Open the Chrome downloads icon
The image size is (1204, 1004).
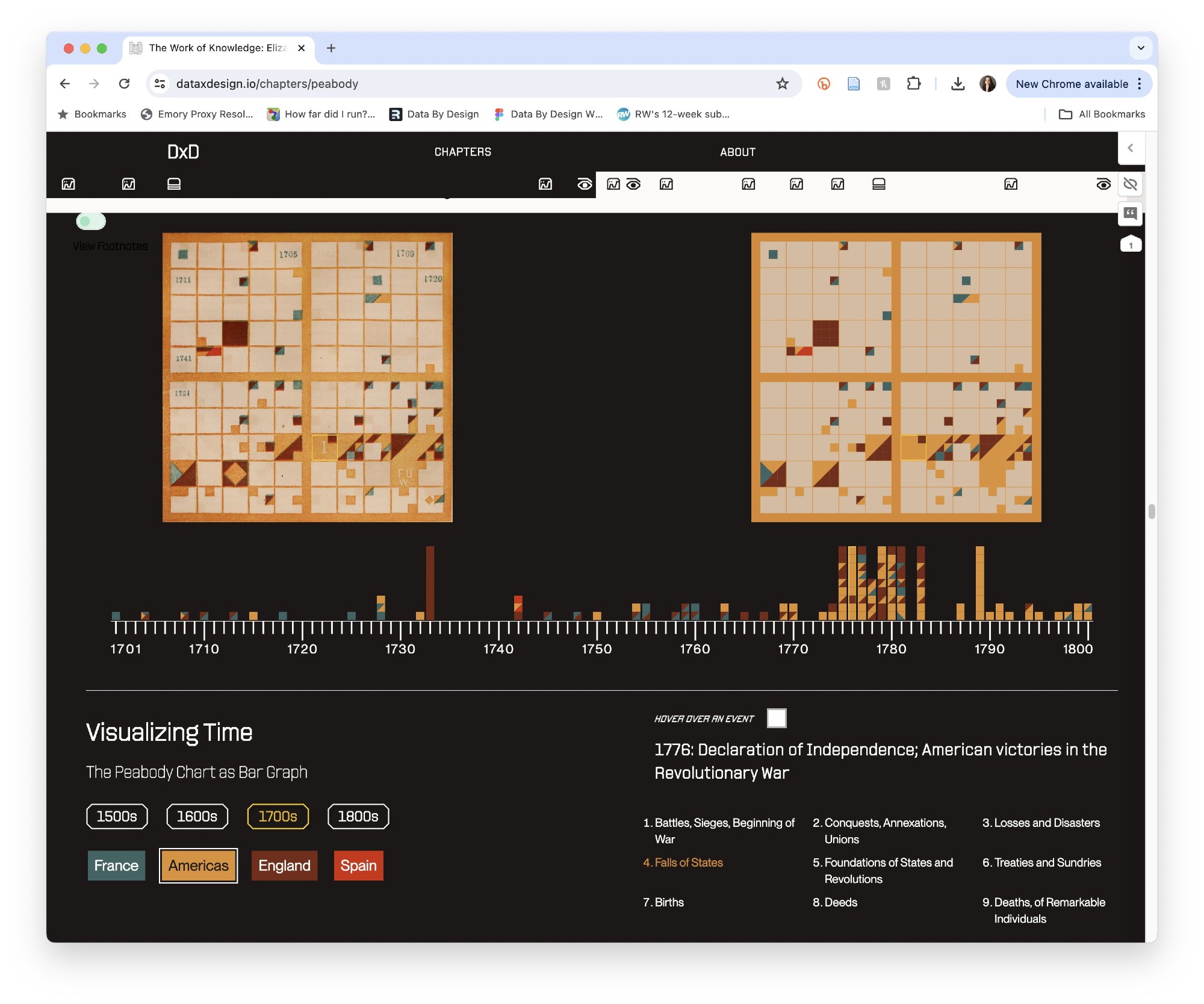(x=957, y=84)
